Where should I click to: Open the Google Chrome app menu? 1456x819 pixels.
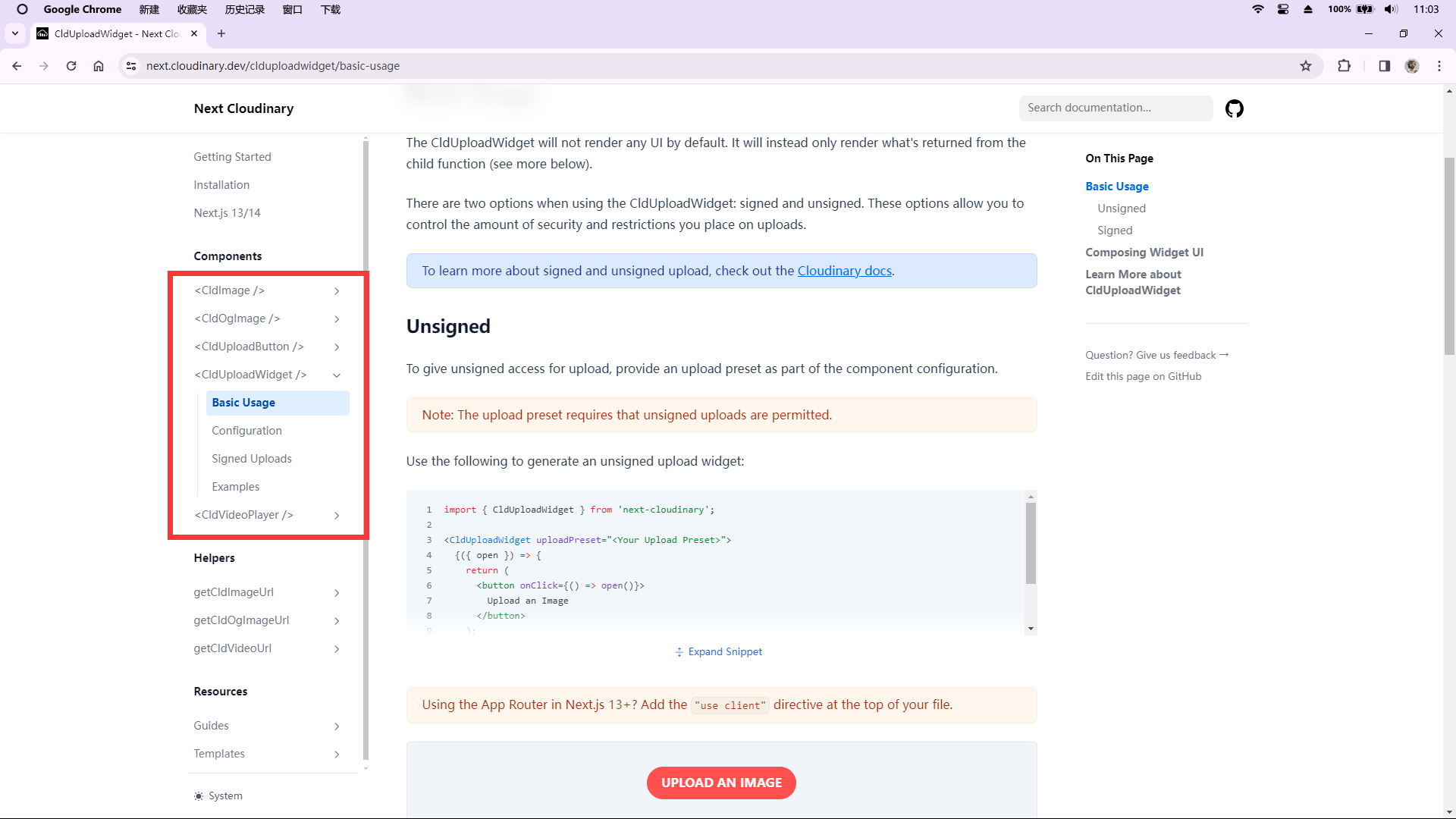coord(83,9)
